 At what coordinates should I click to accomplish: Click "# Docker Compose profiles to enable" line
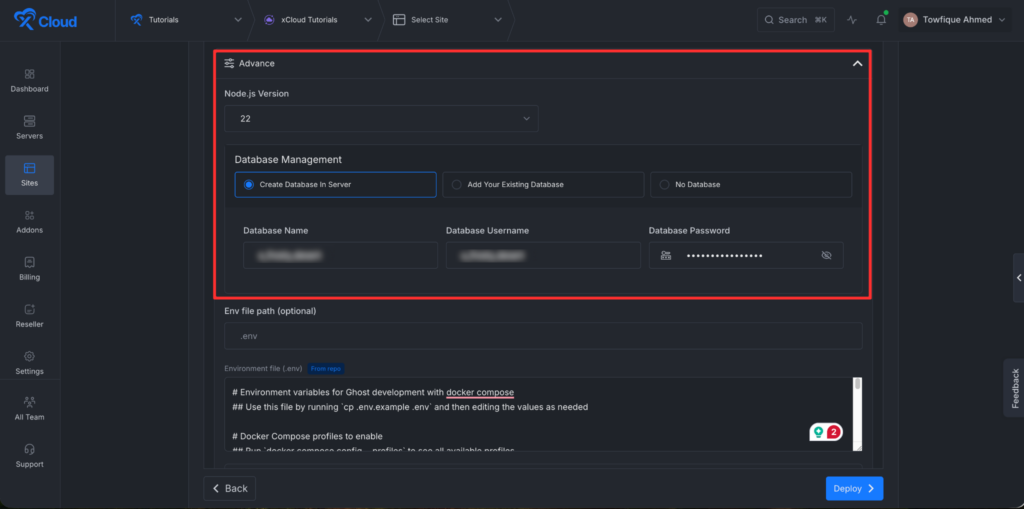point(307,436)
